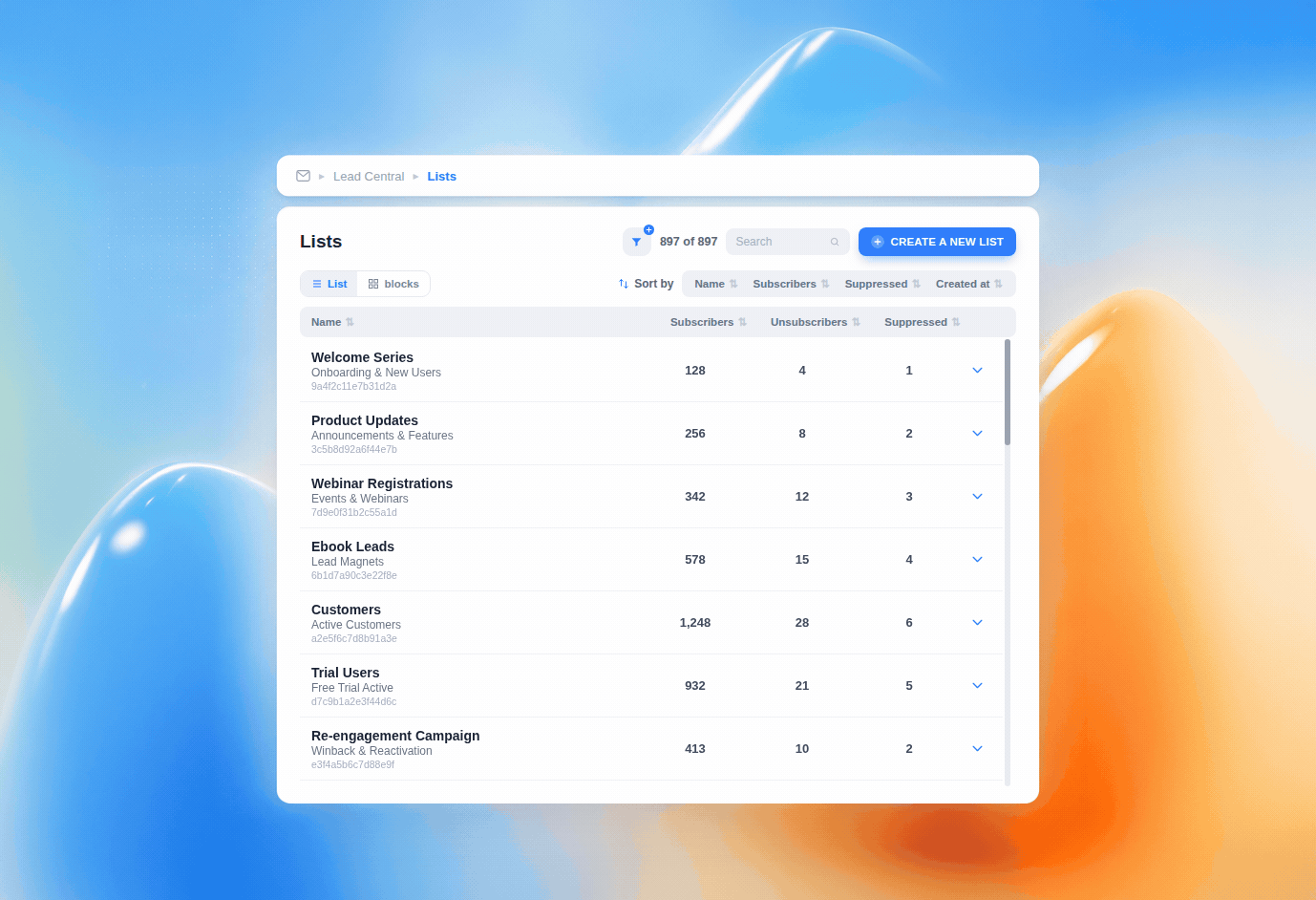Click the mail envelope breadcrumb icon
1316x900 pixels.
(x=303, y=176)
